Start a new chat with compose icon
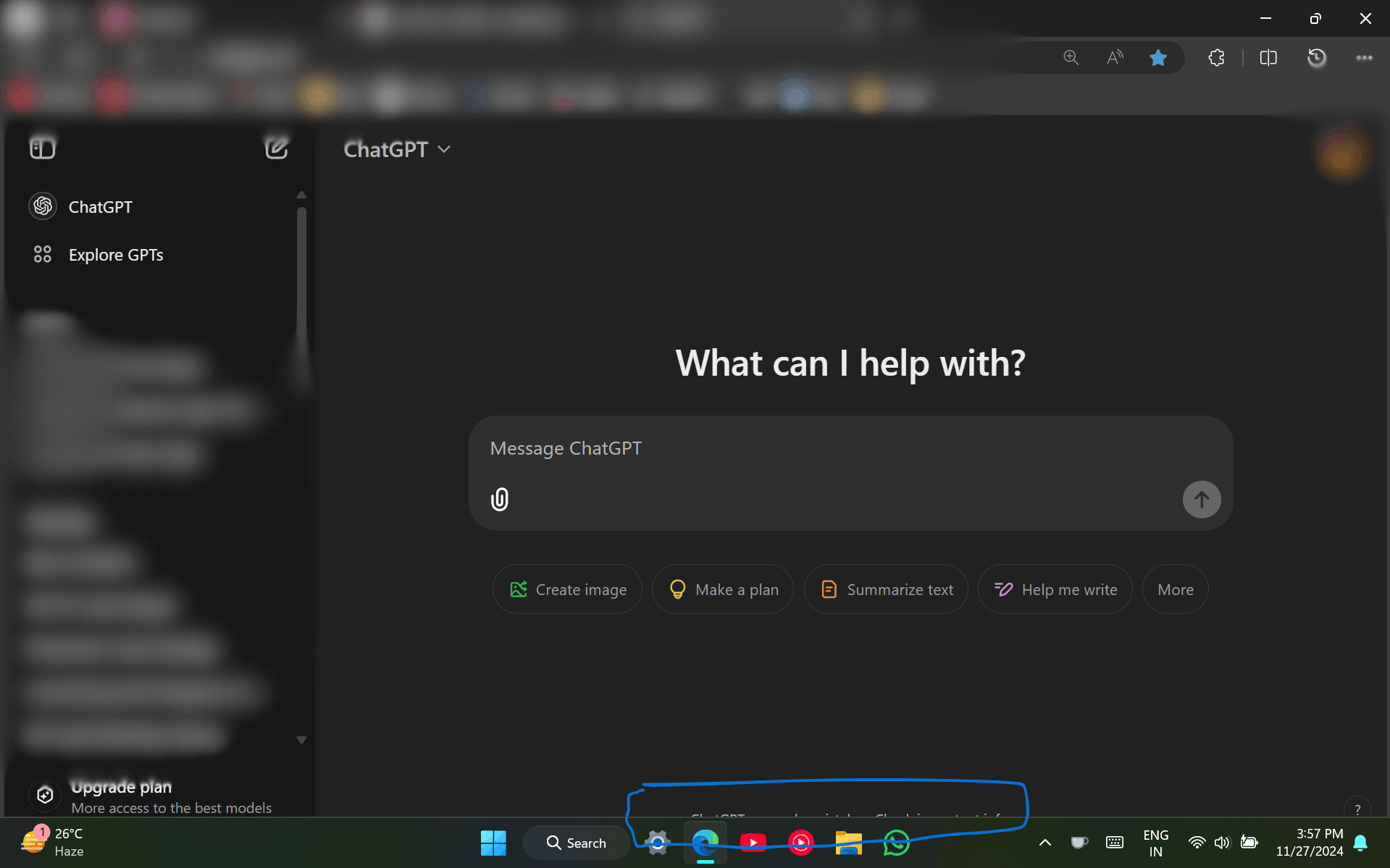The image size is (1390, 868). coord(276,148)
